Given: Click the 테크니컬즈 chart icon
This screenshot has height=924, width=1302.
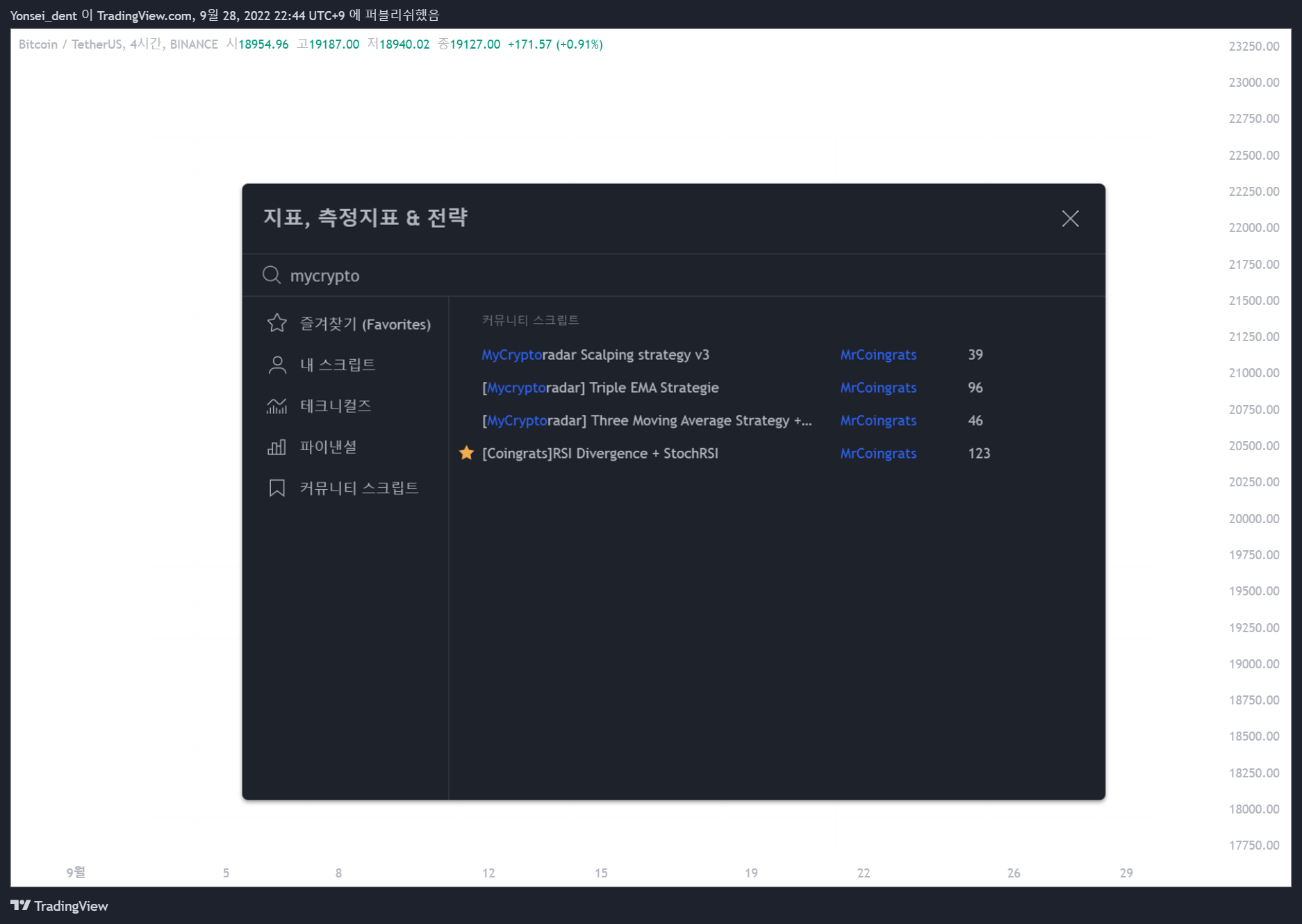Looking at the screenshot, I should (277, 406).
